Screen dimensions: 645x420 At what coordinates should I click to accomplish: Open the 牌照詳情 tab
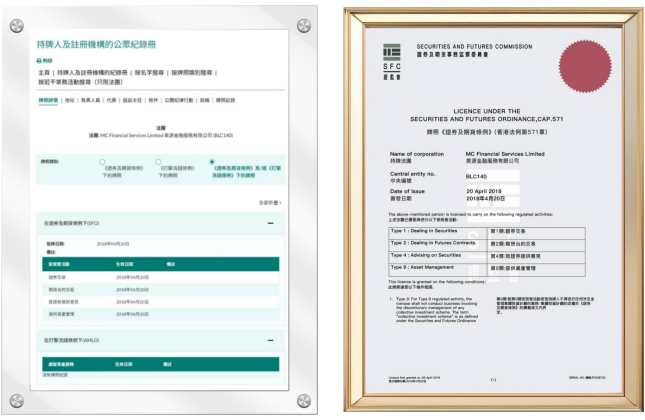click(48, 100)
